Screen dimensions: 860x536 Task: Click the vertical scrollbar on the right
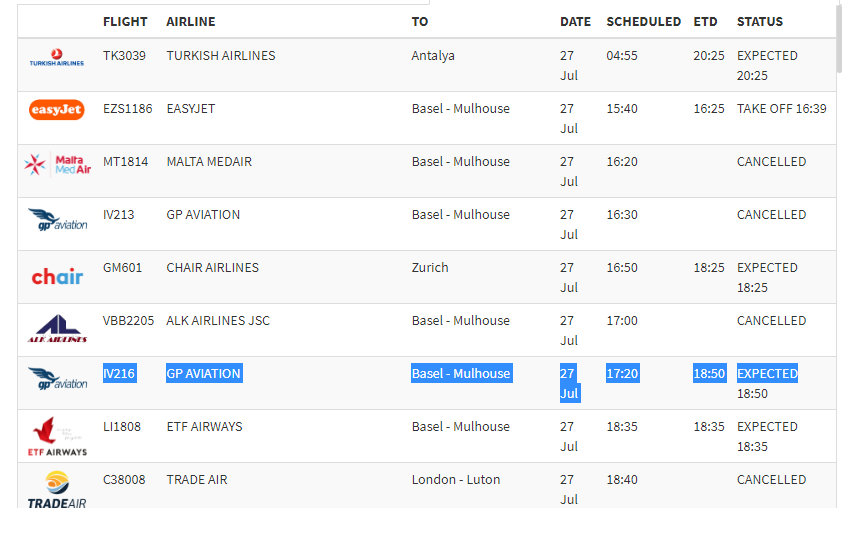tap(839, 40)
